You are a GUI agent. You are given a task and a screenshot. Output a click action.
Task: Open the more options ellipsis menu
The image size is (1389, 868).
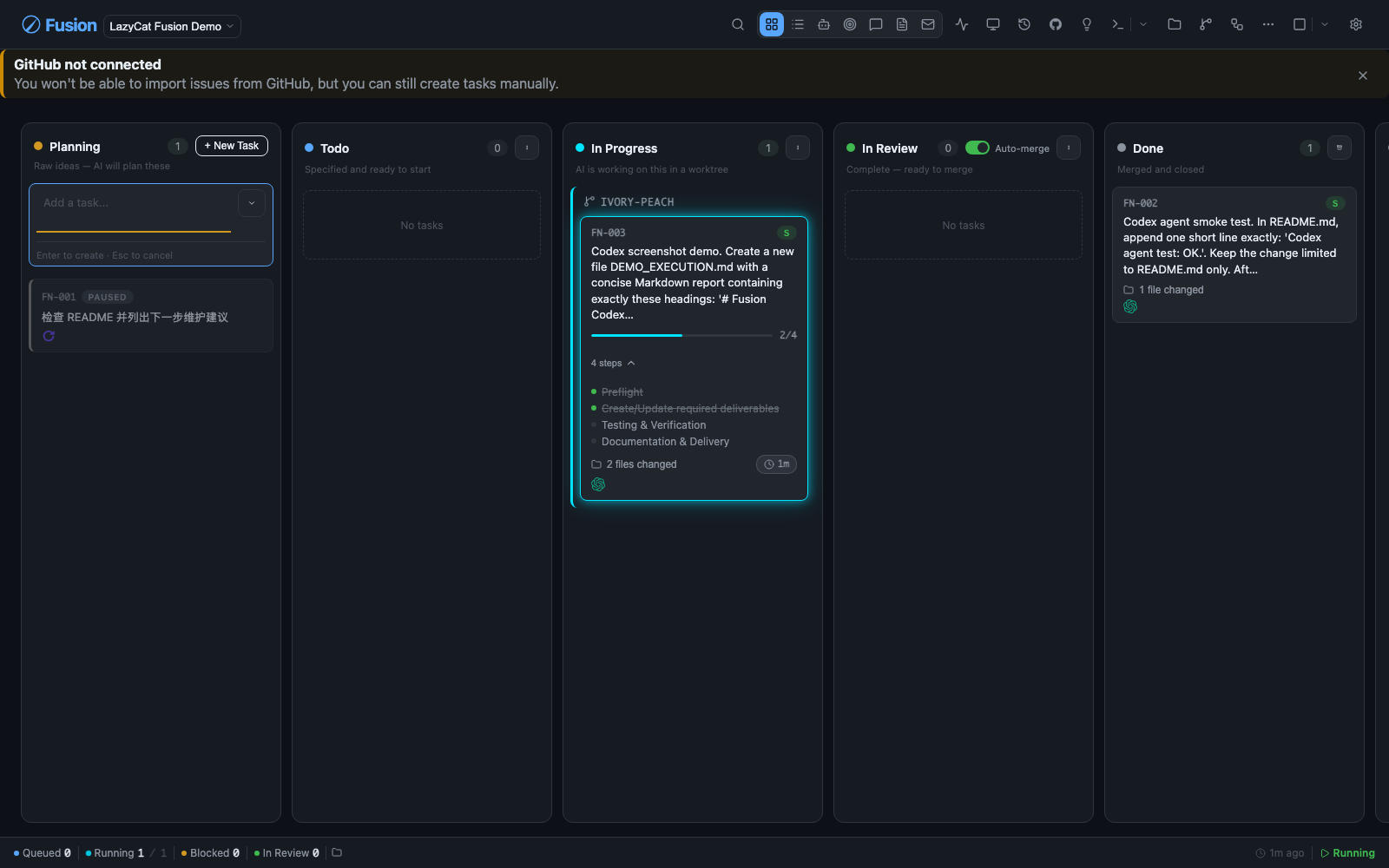[1268, 24]
